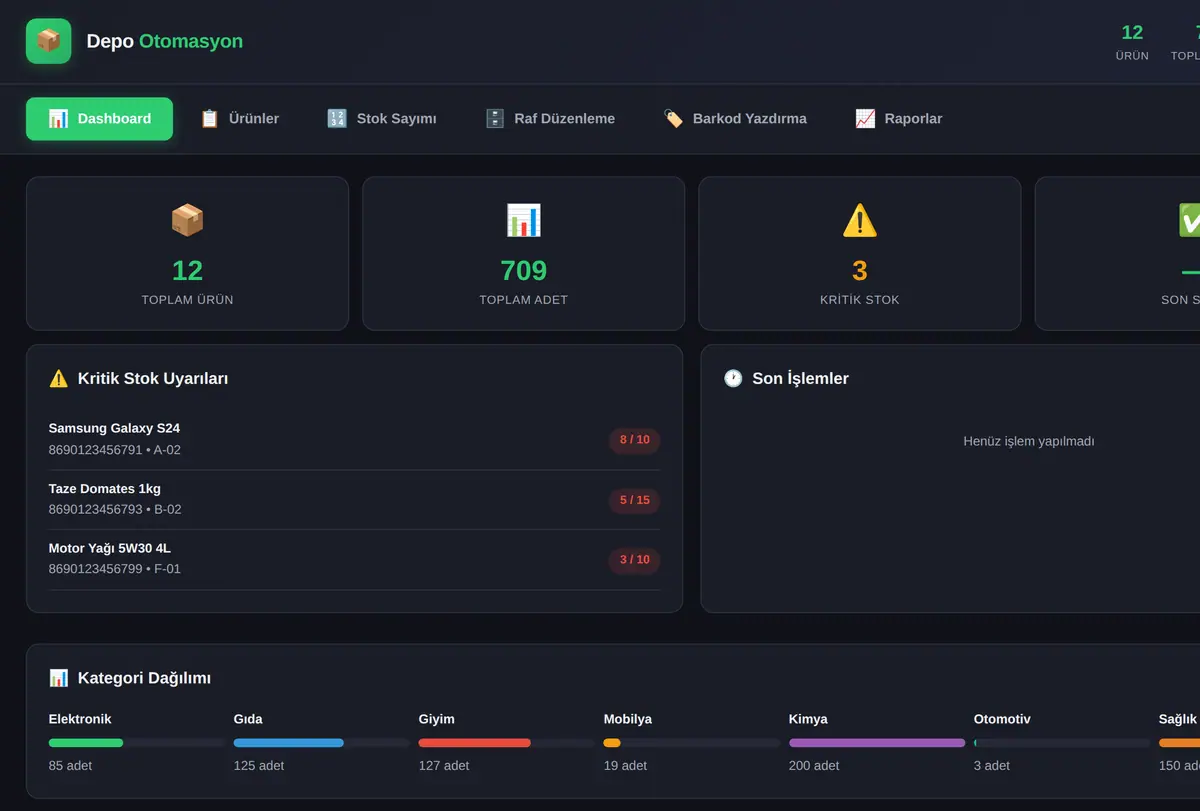Click the 3 / 10 stock badge

(x=635, y=560)
